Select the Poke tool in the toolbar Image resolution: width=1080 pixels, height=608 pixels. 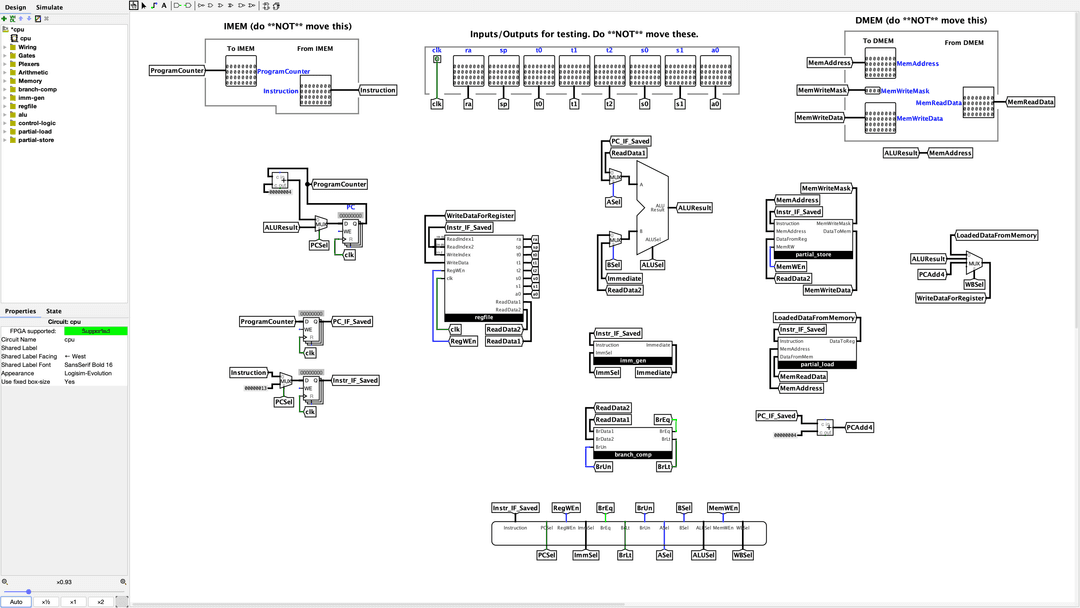point(133,5)
